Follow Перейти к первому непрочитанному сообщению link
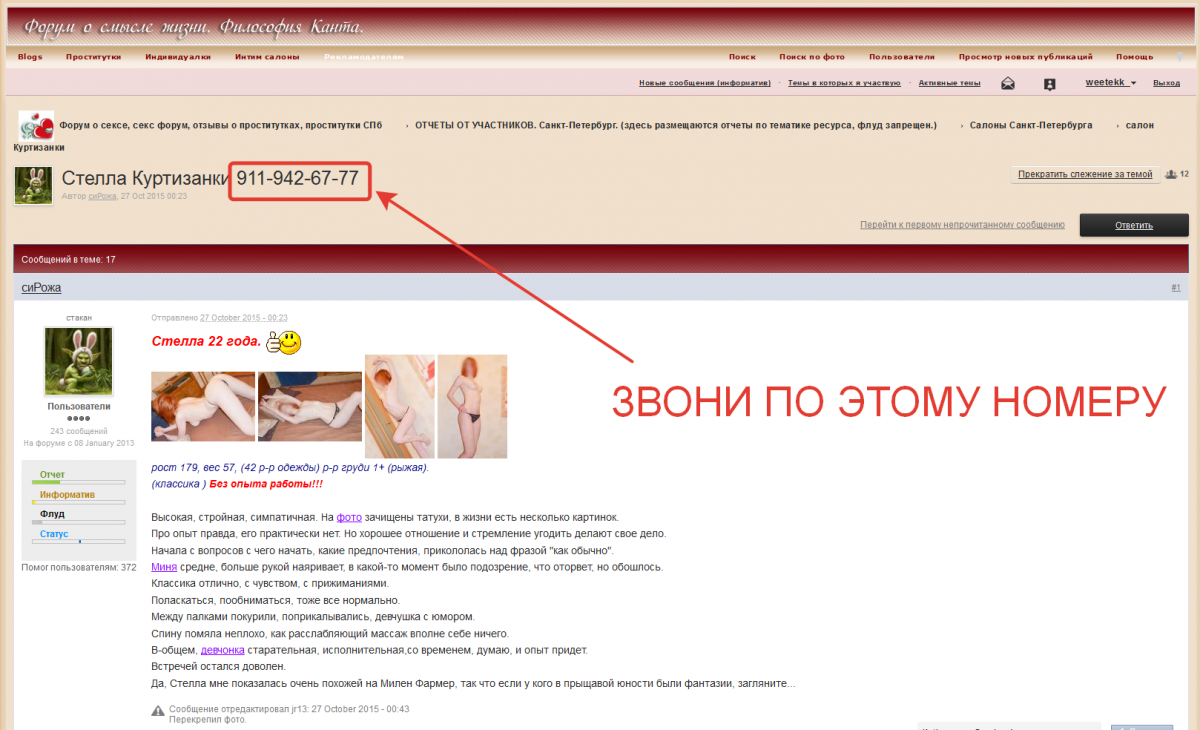 click(x=961, y=225)
